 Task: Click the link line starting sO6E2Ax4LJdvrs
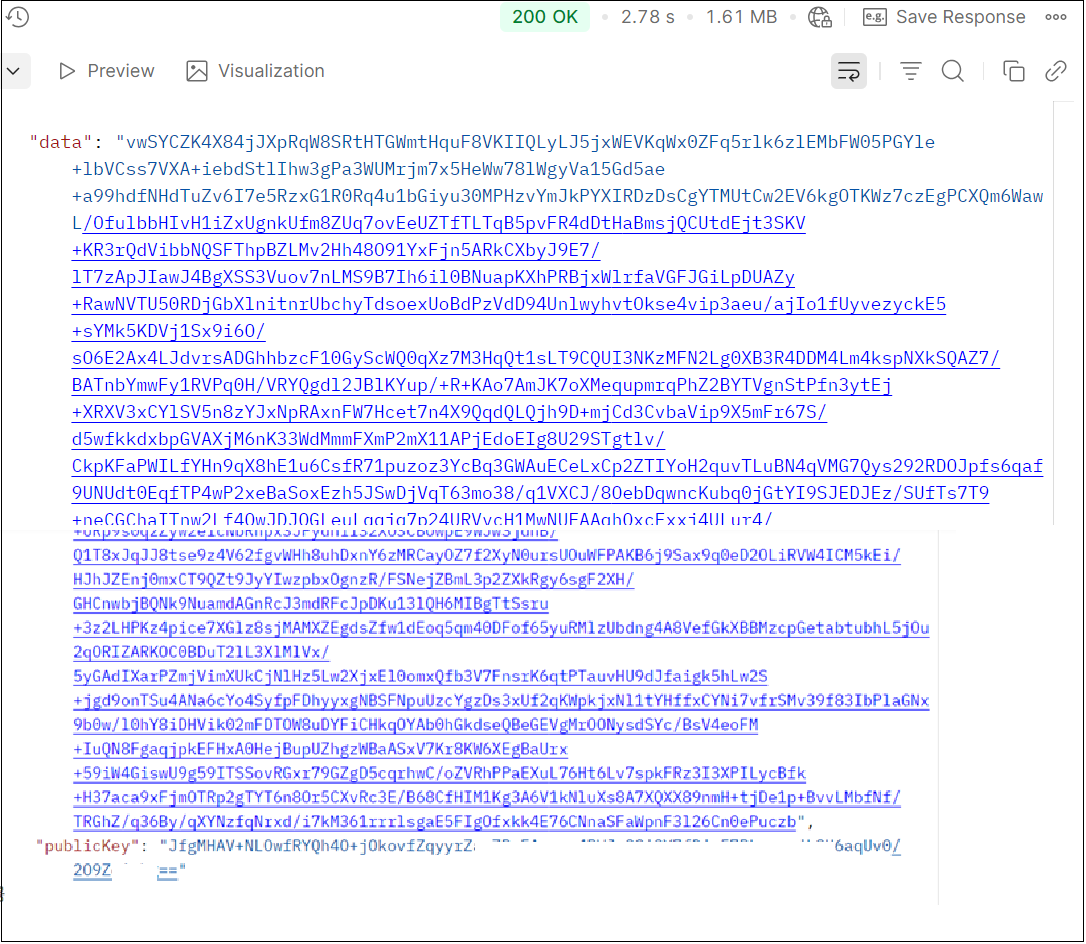[x=535, y=358]
